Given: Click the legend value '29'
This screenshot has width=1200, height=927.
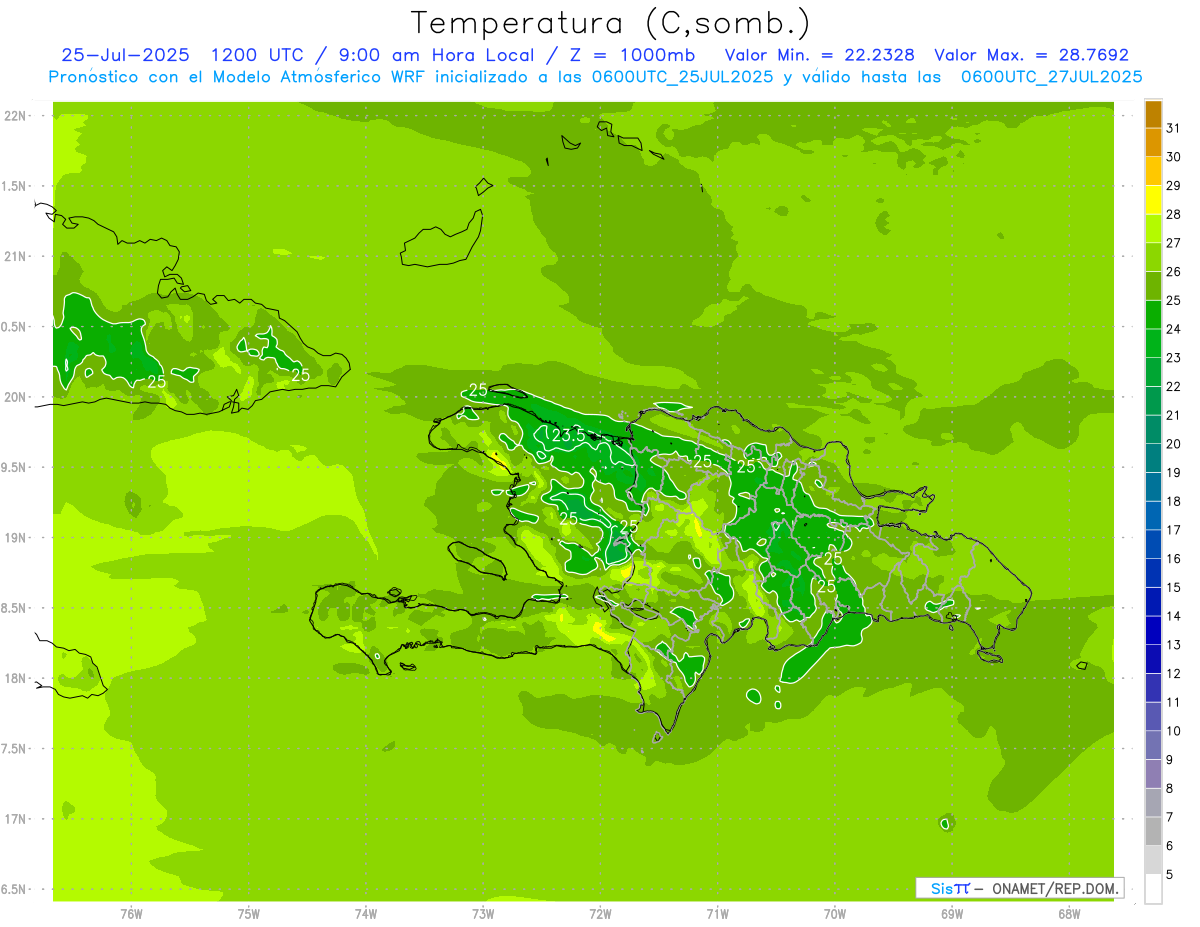Looking at the screenshot, I should [1174, 186].
